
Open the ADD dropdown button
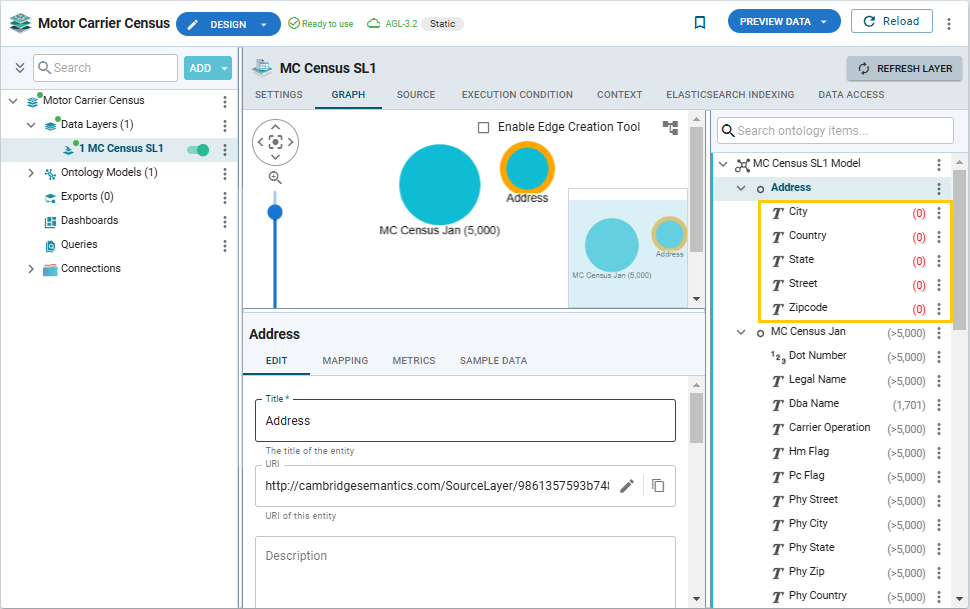208,68
